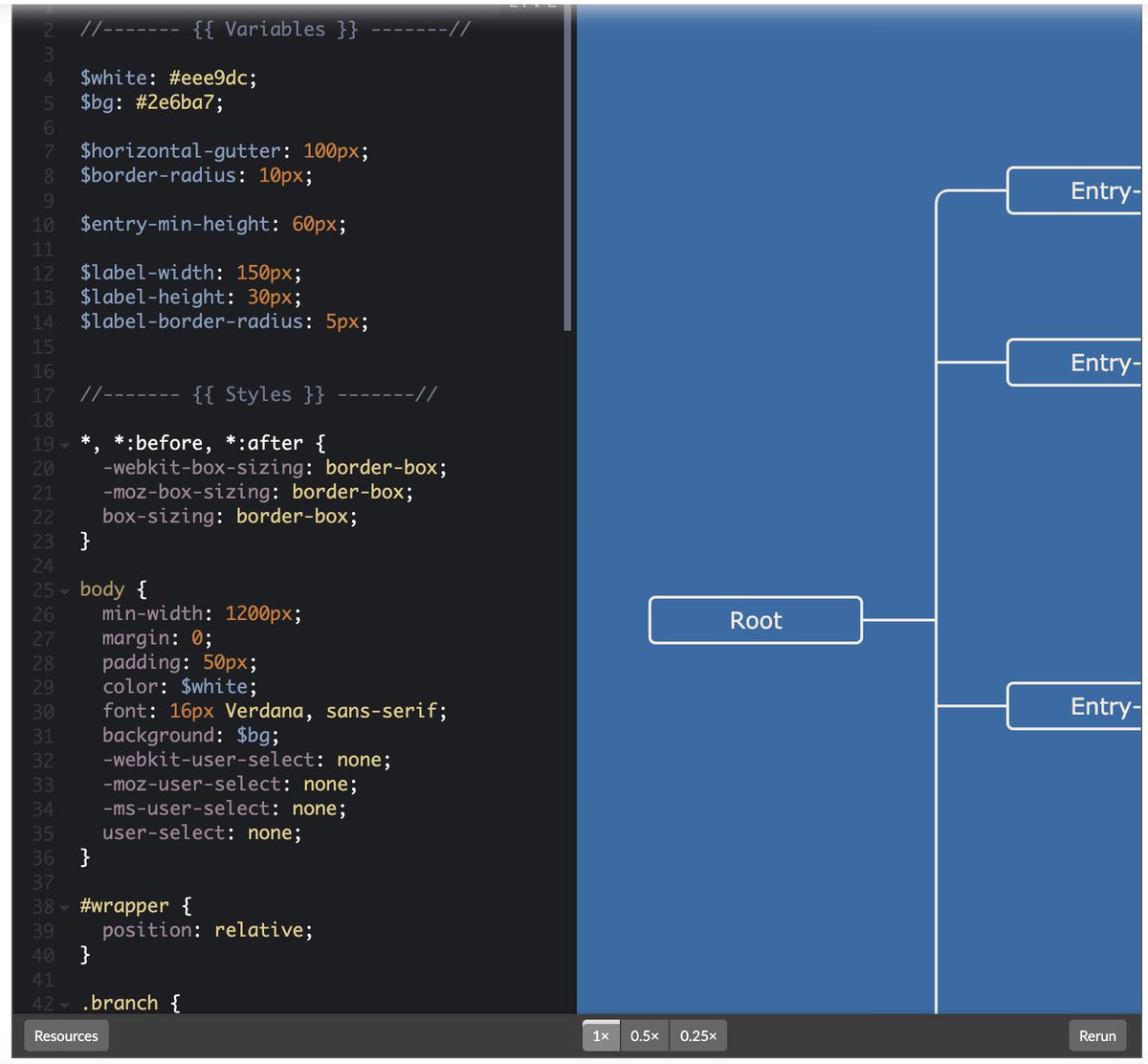Click the second Entry node in preview

[1074, 363]
